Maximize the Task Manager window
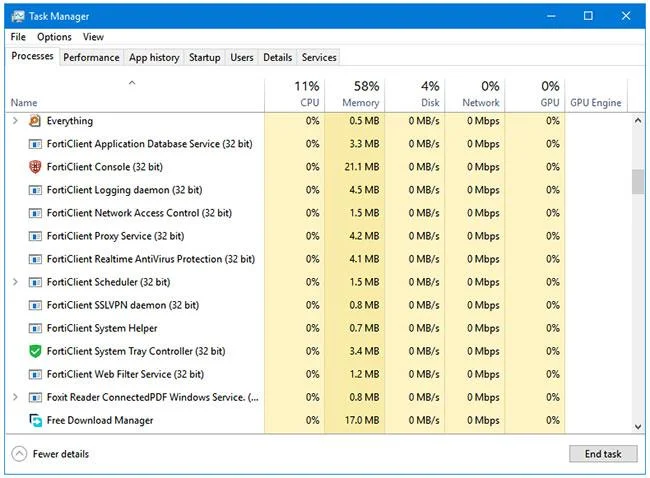The height and width of the screenshot is (478, 650). [x=588, y=16]
